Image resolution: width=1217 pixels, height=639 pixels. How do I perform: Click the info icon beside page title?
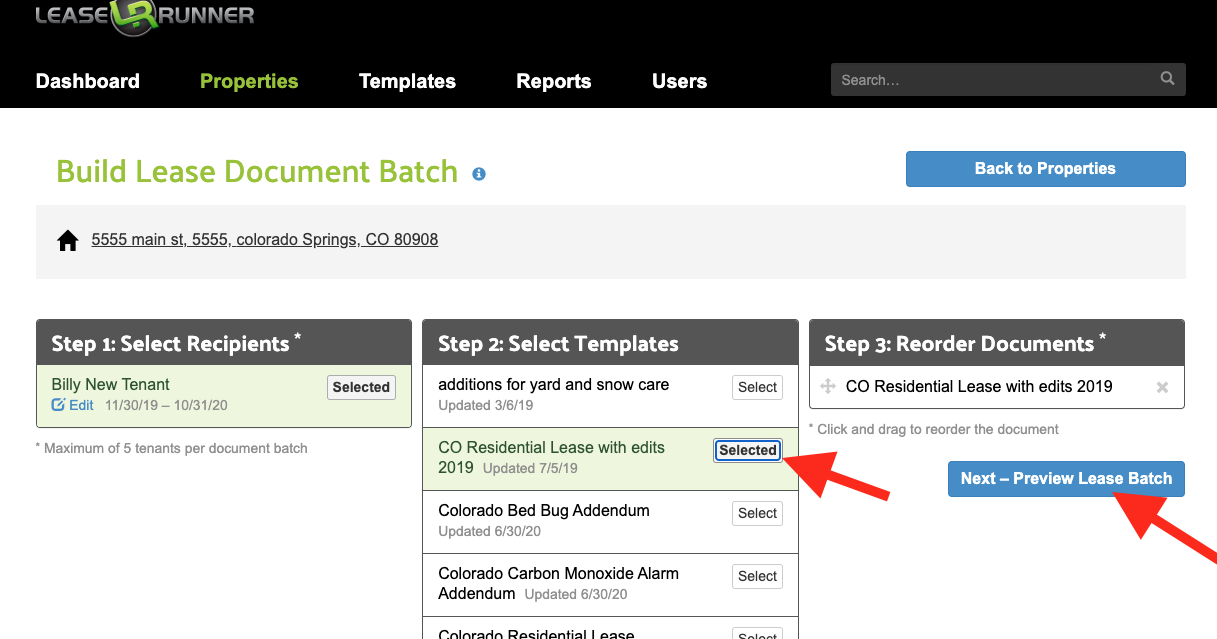point(479,174)
